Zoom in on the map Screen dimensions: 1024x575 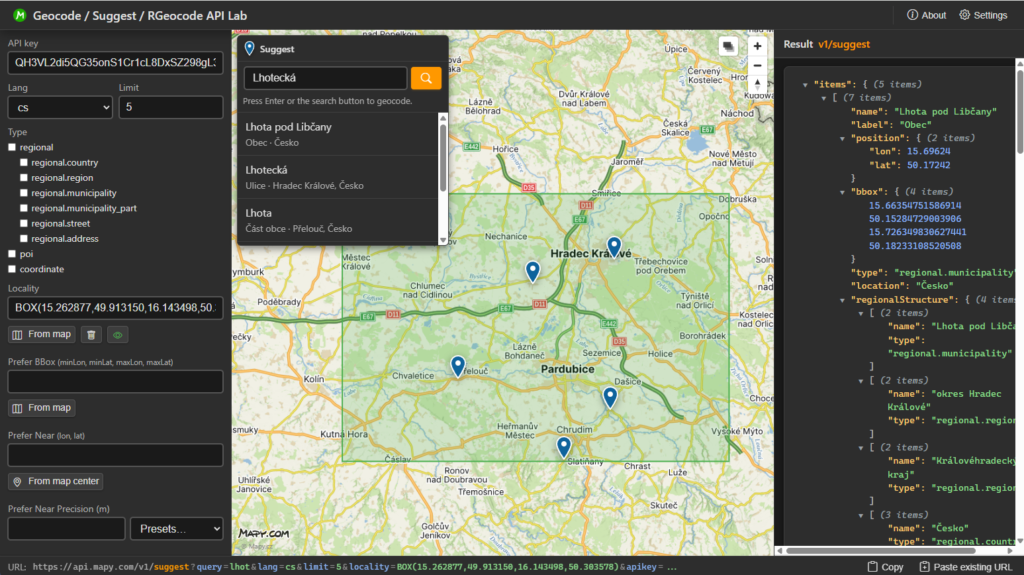pyautogui.click(x=757, y=46)
